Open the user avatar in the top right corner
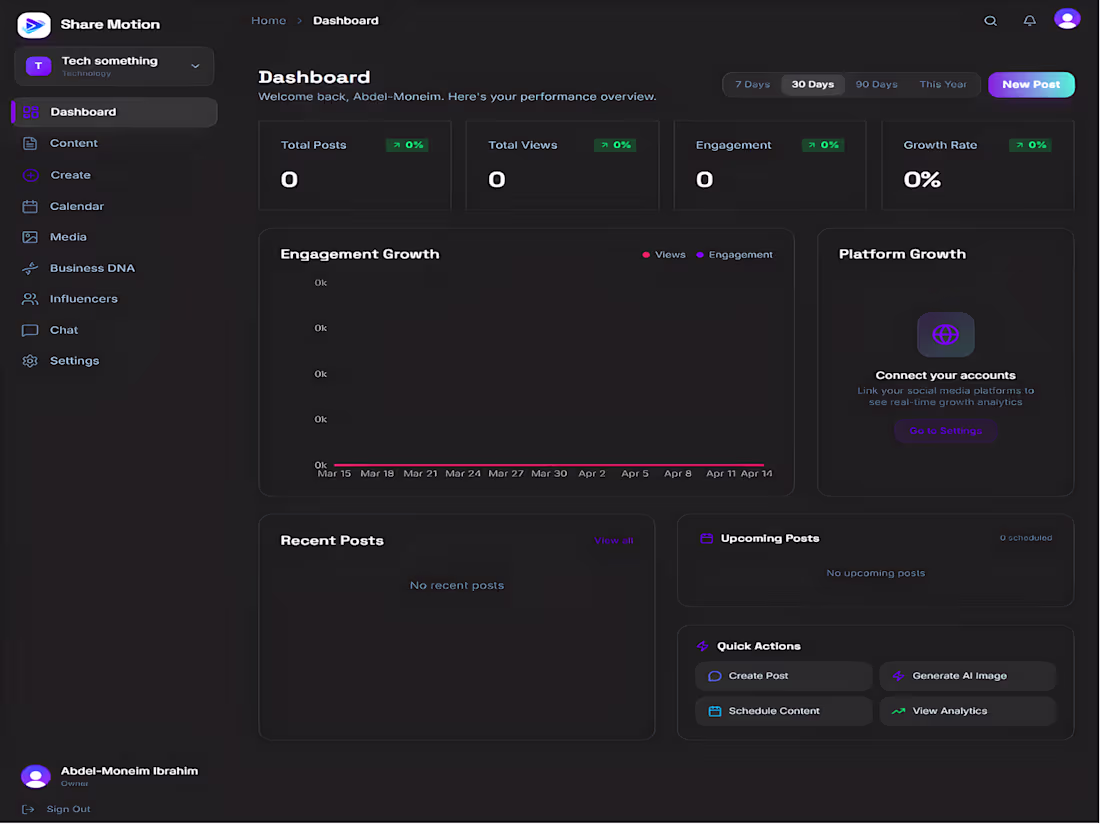This screenshot has width=1100, height=825. tap(1066, 19)
